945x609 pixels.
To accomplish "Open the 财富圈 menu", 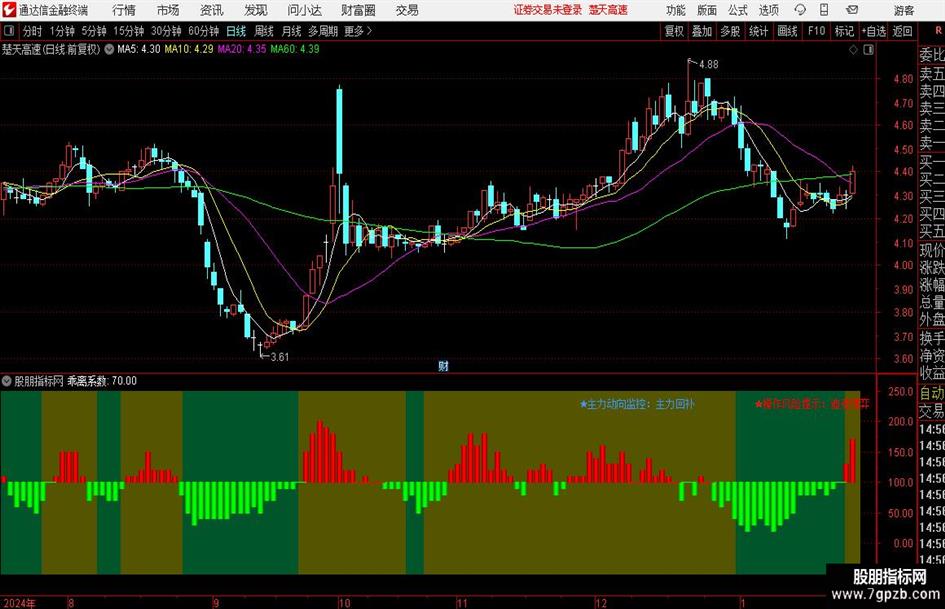I will [358, 10].
